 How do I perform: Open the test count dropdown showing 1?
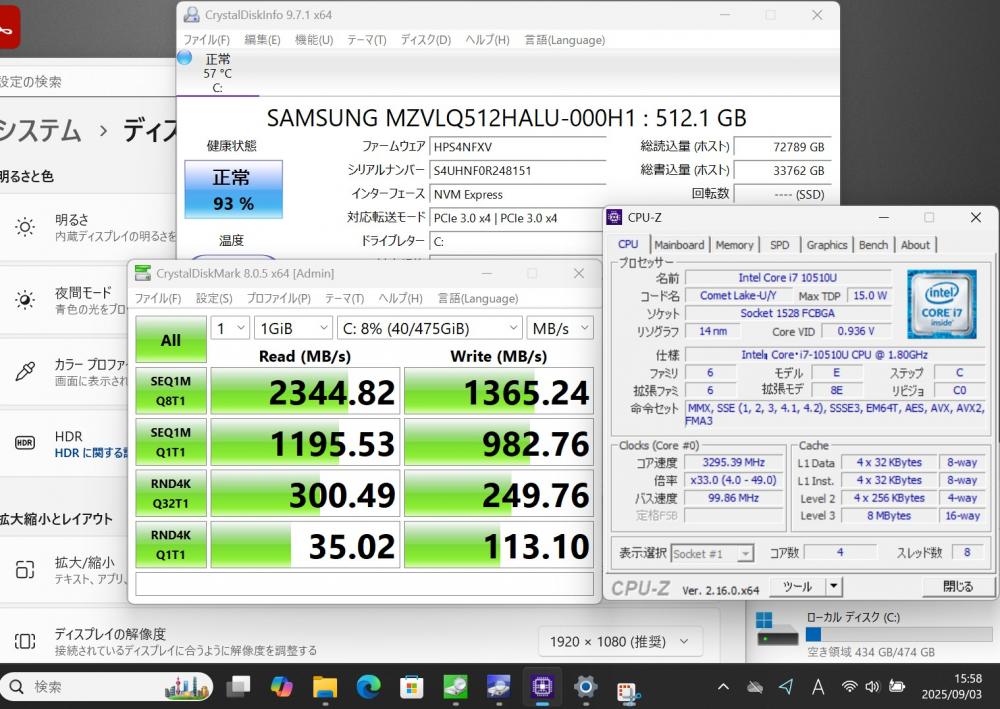click(230, 328)
